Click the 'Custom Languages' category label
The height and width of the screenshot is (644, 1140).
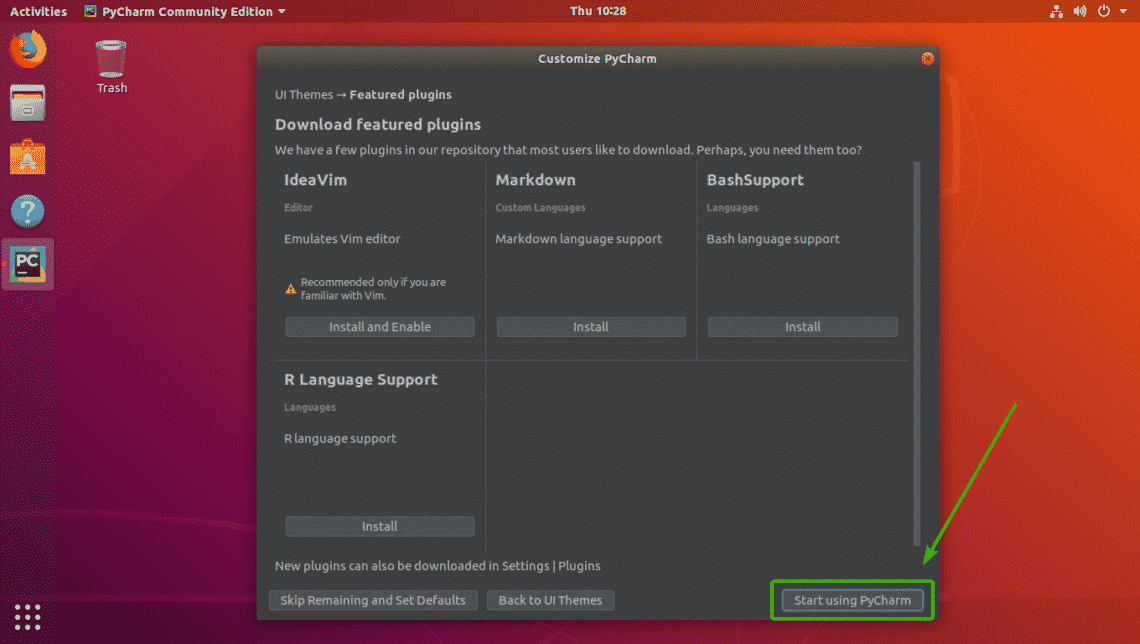(x=540, y=208)
